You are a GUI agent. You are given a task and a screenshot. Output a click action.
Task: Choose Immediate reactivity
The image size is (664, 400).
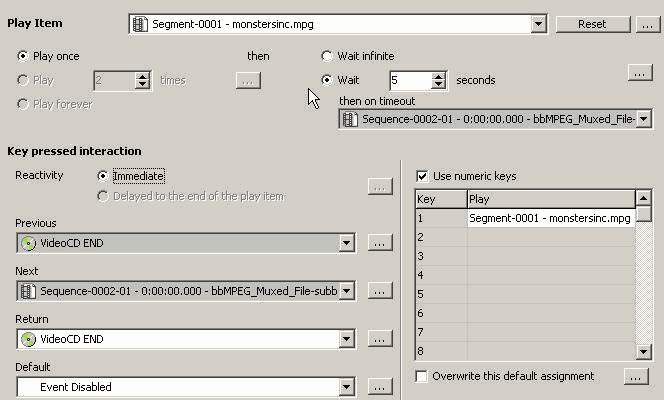(102, 176)
